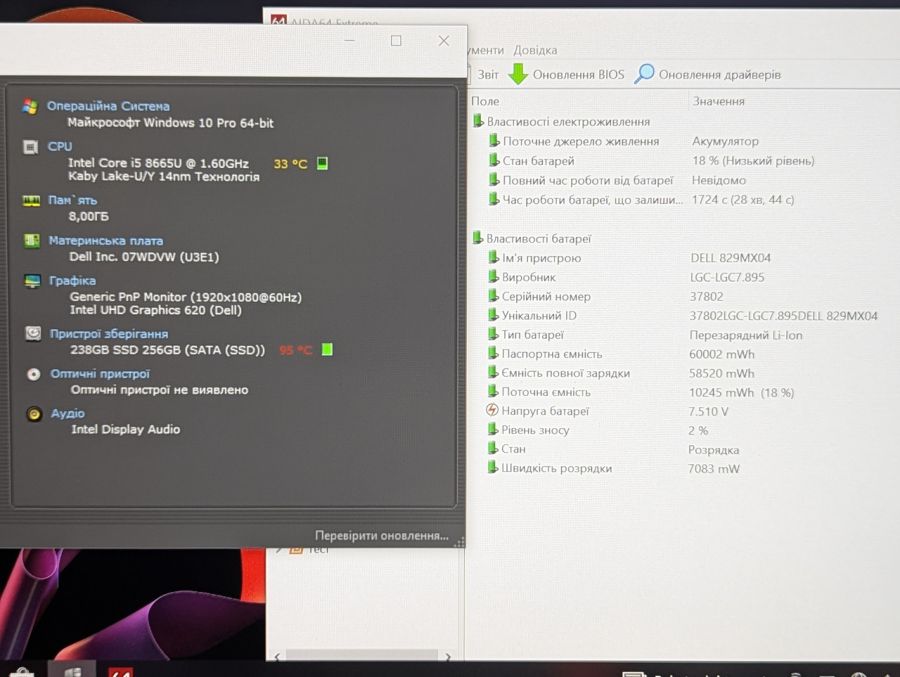The width and height of the screenshot is (900, 677).
Task: Click the icon beside Рівень зносу
Action: click(492, 429)
